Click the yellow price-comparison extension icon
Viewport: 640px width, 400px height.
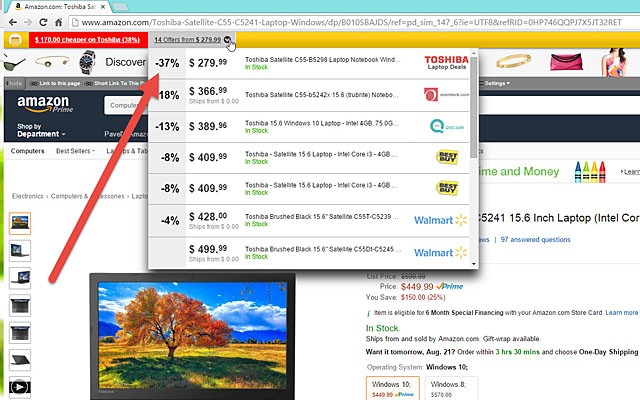[x=15, y=40]
